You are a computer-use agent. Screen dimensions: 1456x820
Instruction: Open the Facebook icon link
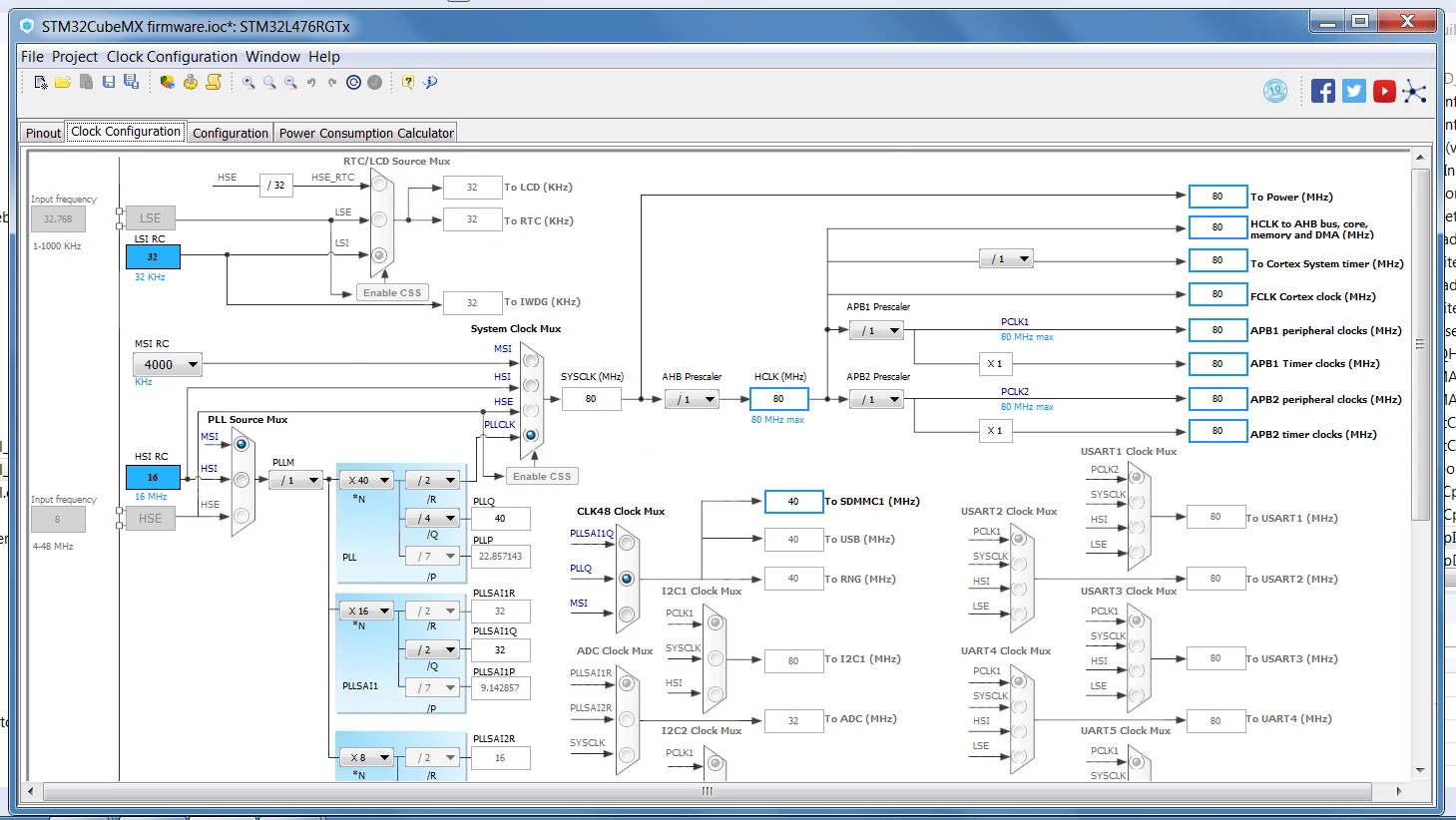coord(1323,91)
